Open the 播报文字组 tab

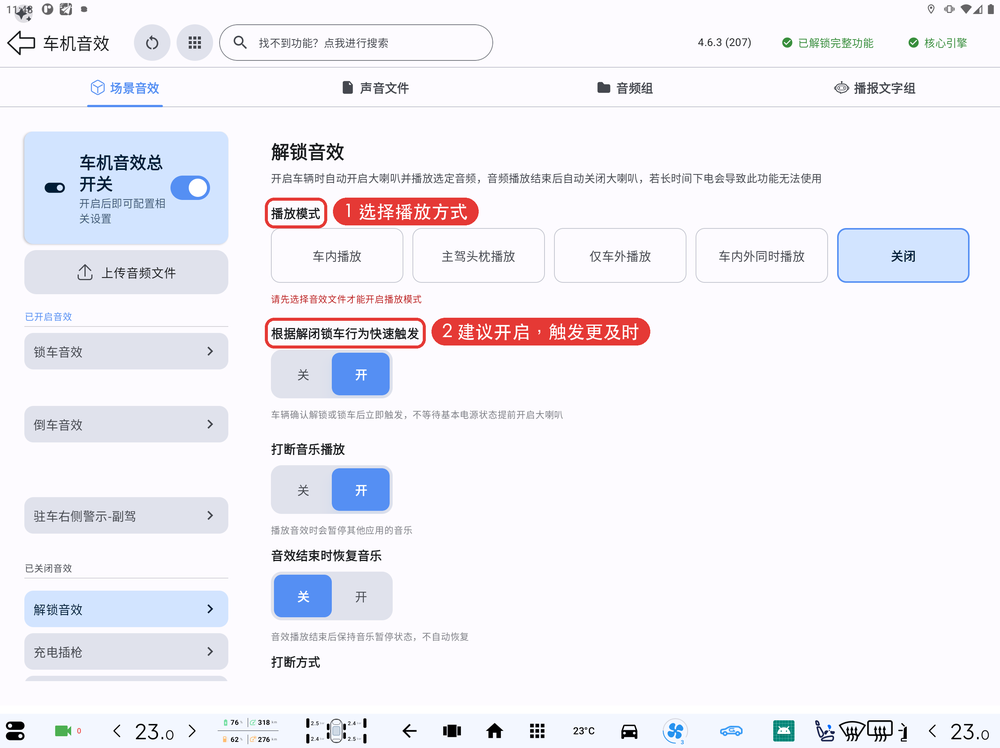click(875, 88)
